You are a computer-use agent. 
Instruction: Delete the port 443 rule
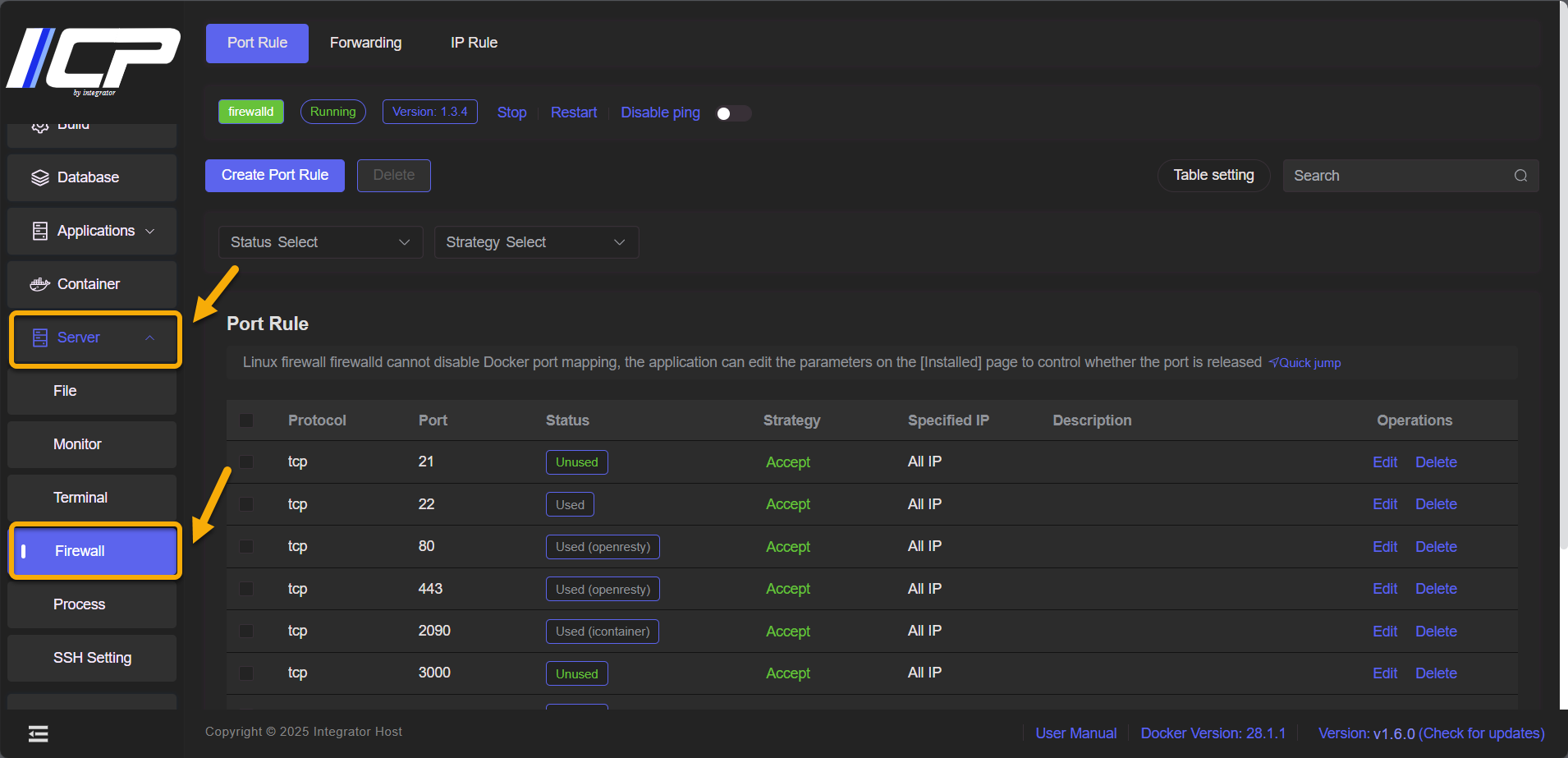(x=1436, y=589)
